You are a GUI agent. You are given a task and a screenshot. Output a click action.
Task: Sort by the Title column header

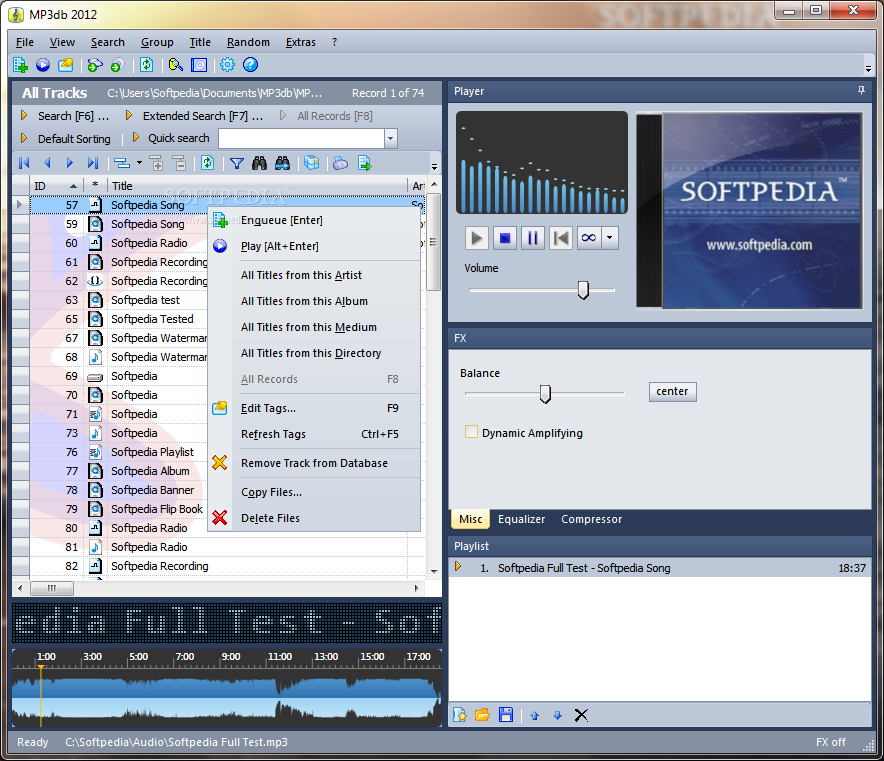257,186
